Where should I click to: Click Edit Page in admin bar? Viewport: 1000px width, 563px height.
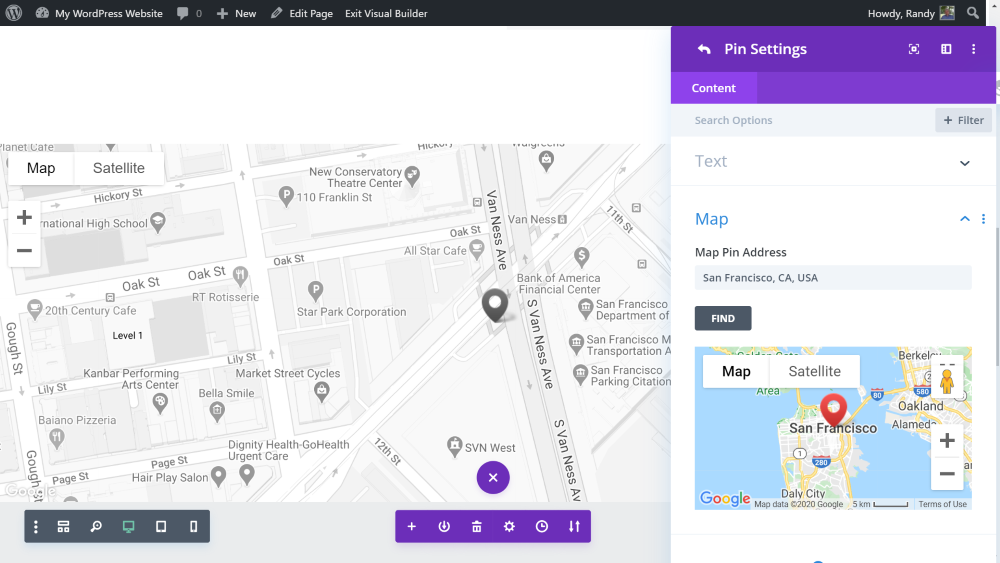302,13
